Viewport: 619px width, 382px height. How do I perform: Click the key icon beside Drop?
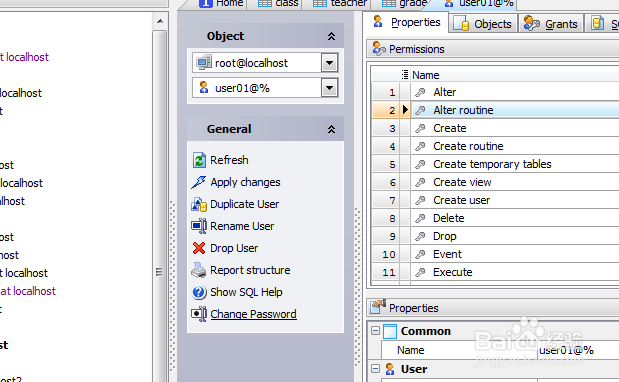pyautogui.click(x=420, y=236)
